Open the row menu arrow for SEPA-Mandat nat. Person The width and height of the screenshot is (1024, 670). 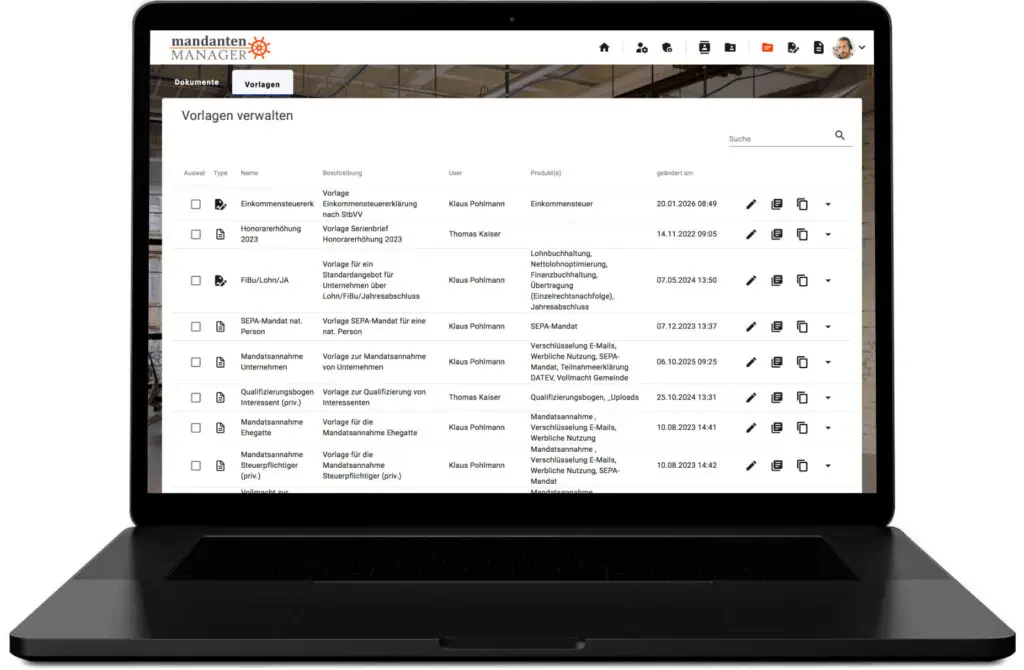click(827, 327)
